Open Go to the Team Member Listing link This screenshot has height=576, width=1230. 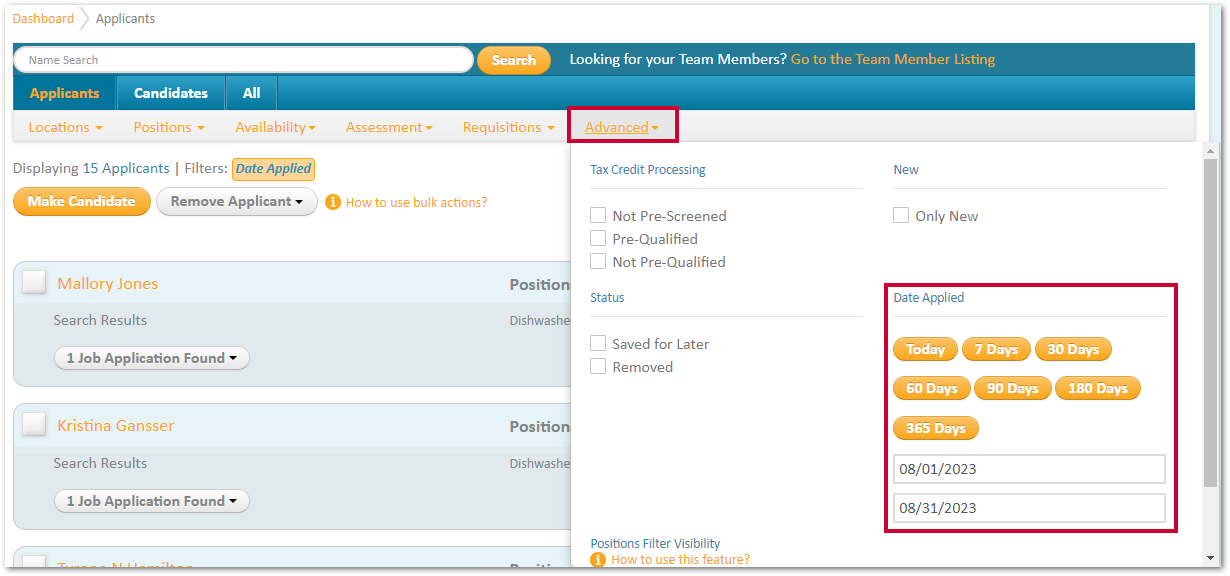893,59
